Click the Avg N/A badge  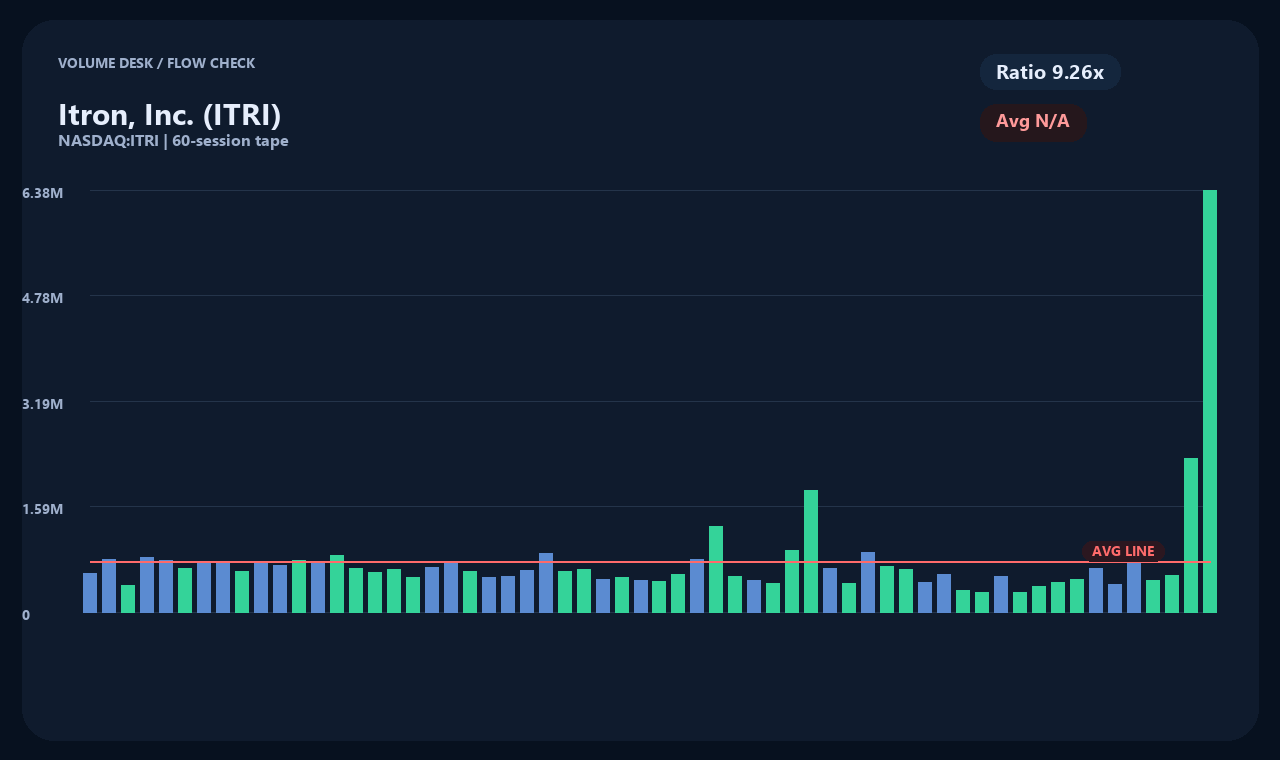tap(1033, 122)
